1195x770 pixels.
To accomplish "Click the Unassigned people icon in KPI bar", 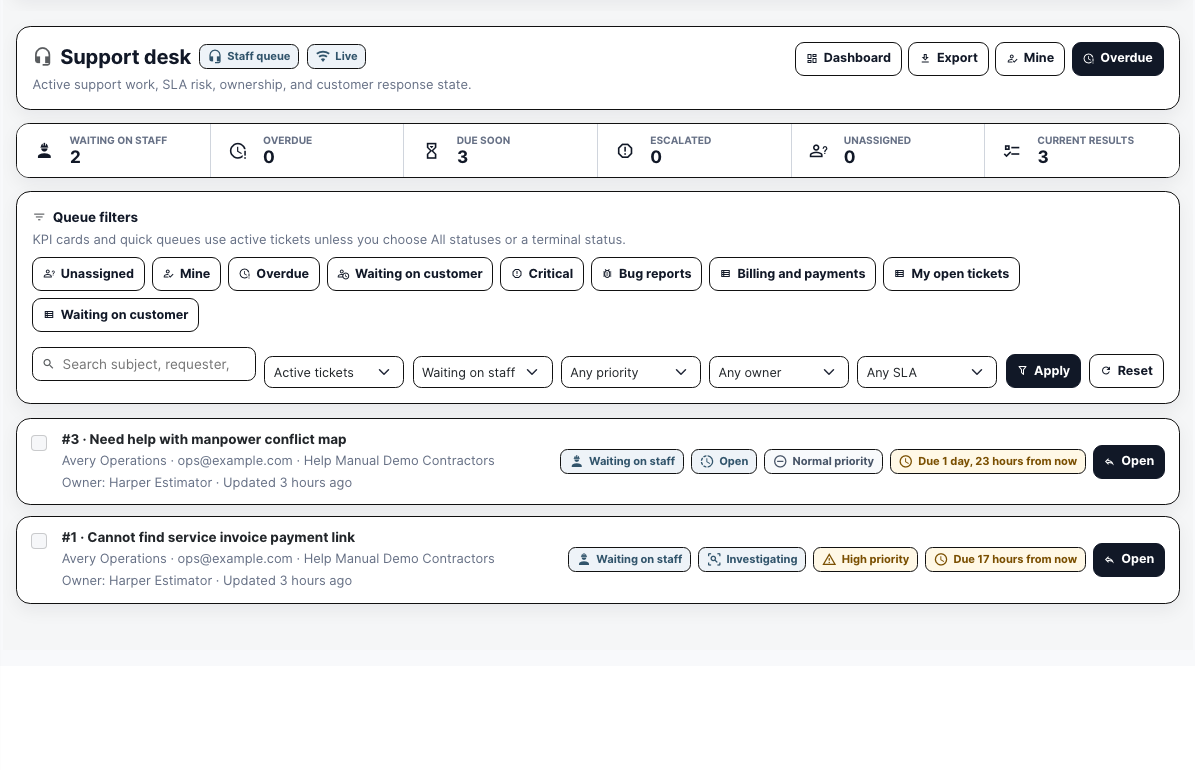I will point(819,151).
